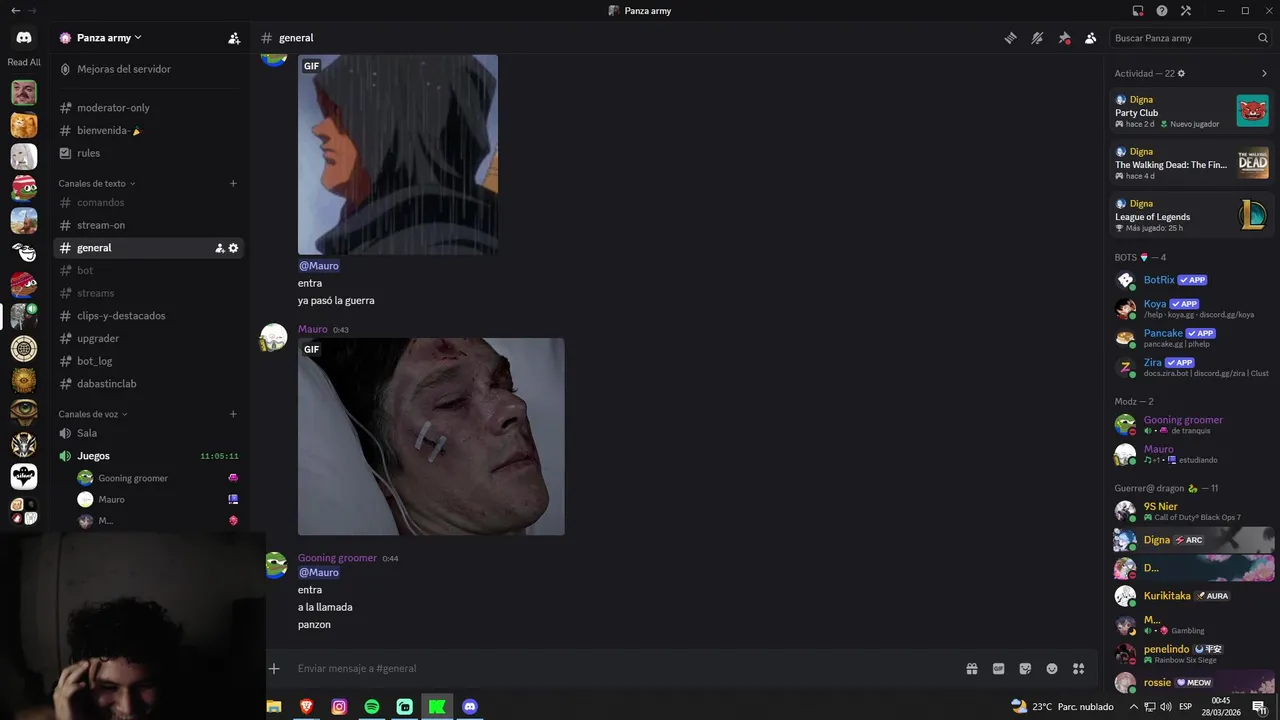This screenshot has width=1280, height=720.
Task: Open gift icon in message bar
Action: tap(971, 669)
